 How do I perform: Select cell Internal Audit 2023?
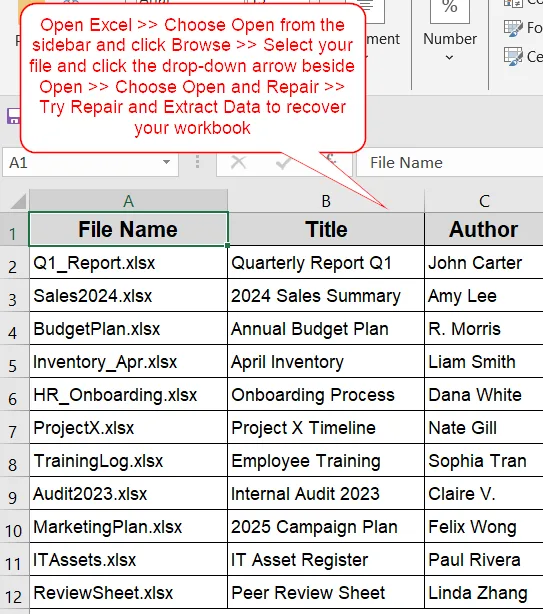326,493
